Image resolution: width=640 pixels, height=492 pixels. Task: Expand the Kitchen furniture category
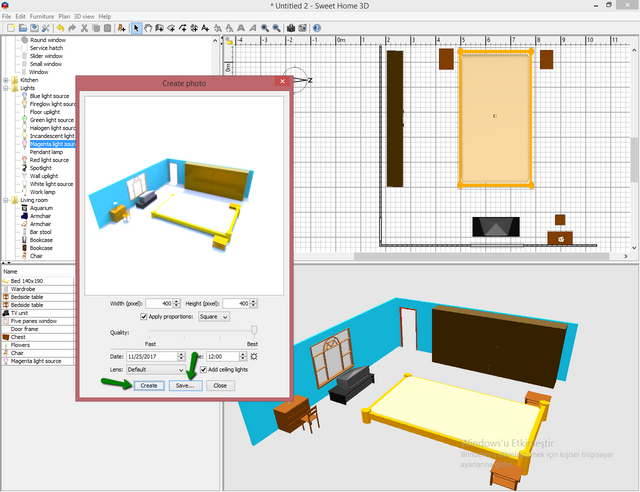click(x=7, y=80)
